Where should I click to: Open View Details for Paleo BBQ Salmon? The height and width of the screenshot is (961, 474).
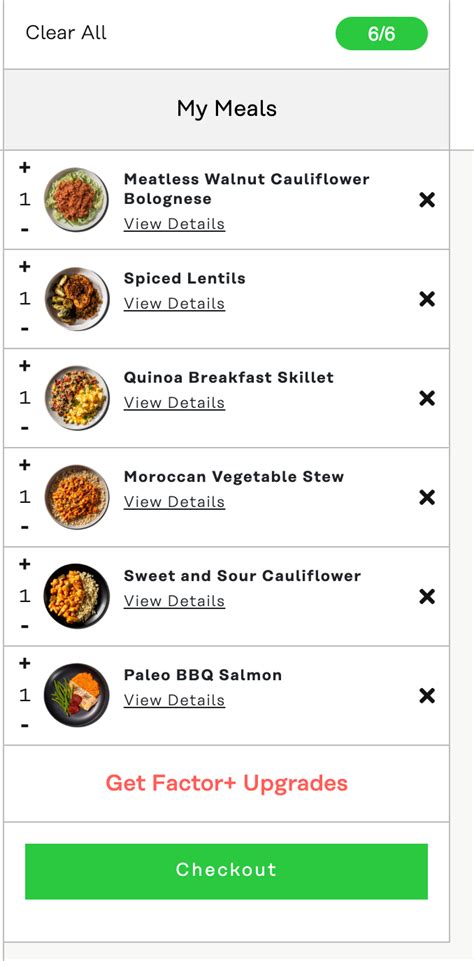click(174, 701)
